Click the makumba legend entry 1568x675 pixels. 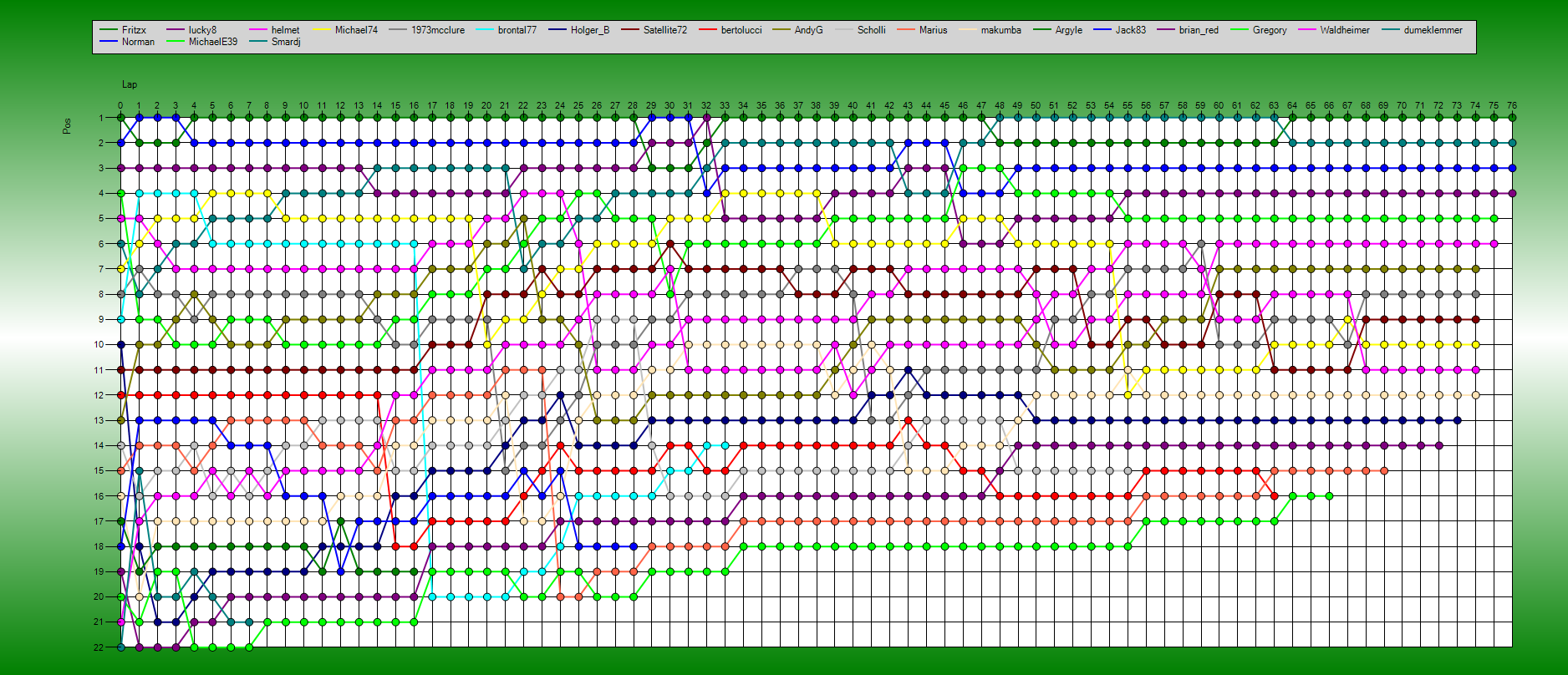pos(1000,30)
